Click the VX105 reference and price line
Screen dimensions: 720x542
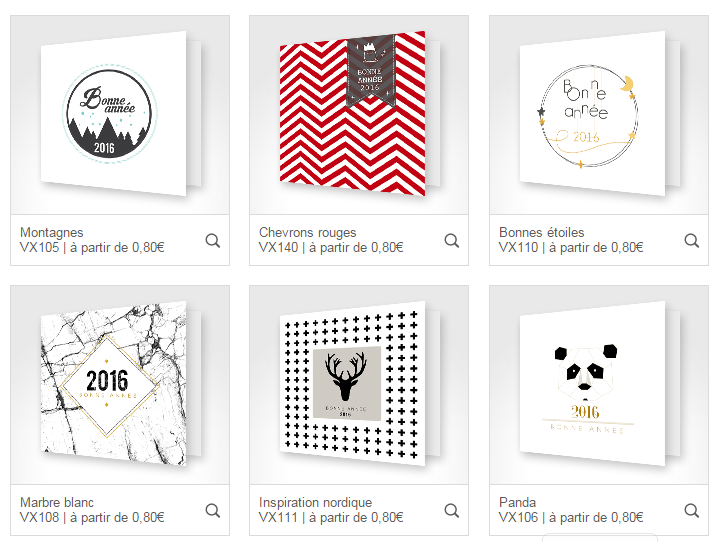click(x=92, y=248)
